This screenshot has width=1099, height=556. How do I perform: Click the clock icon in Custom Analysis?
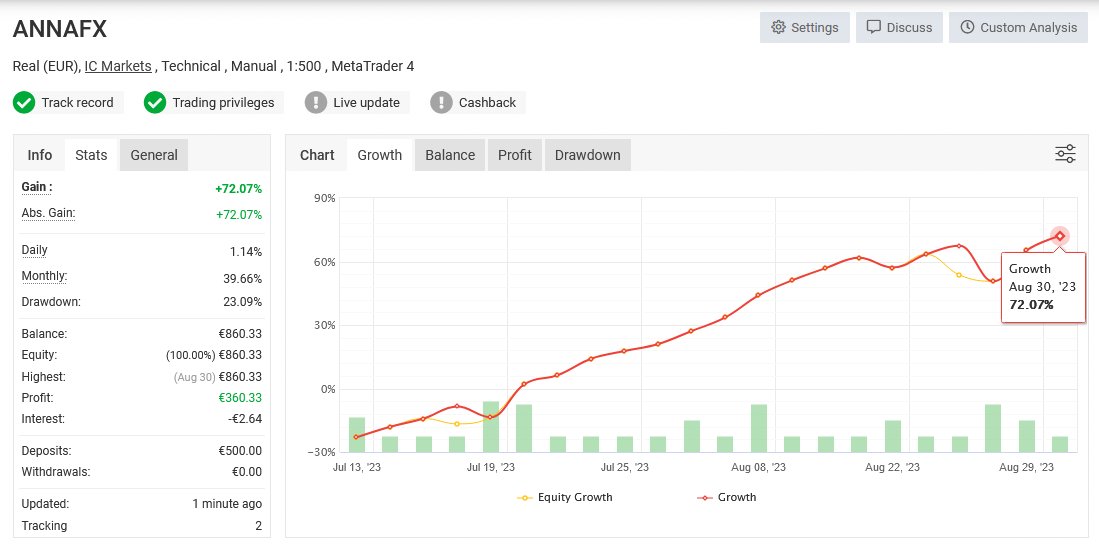pyautogui.click(x=967, y=27)
